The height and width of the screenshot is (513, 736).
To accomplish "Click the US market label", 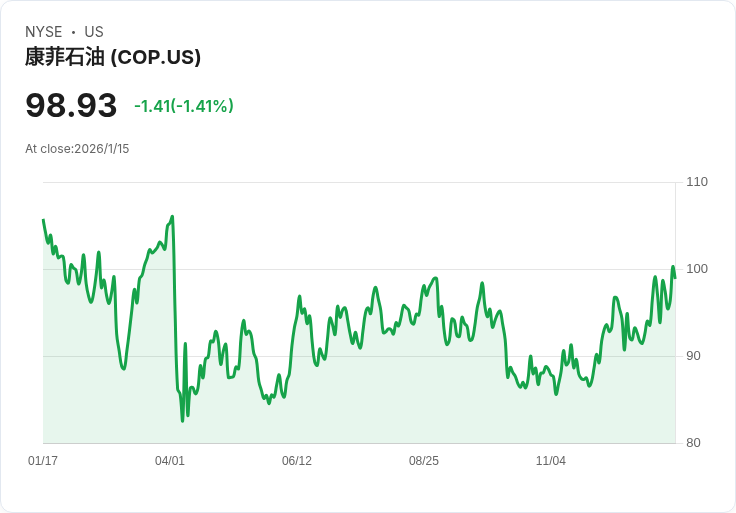I will [x=94, y=32].
